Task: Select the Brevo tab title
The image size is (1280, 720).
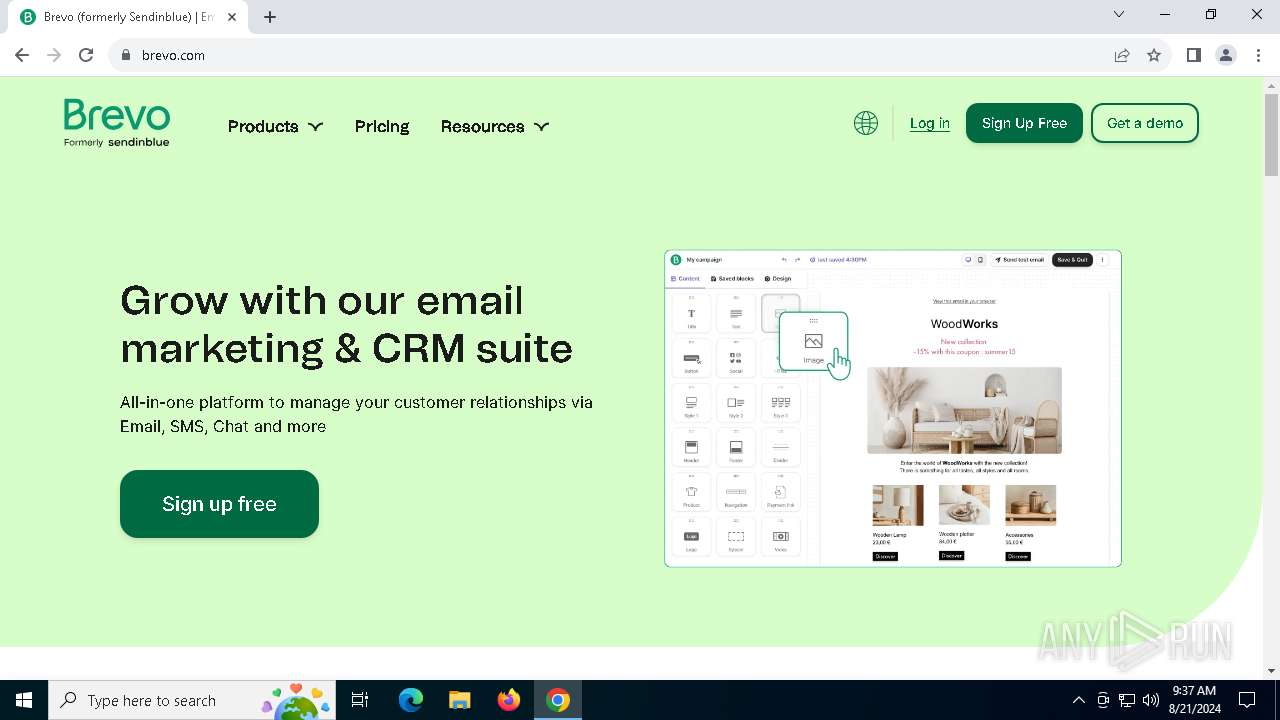Action: (129, 17)
